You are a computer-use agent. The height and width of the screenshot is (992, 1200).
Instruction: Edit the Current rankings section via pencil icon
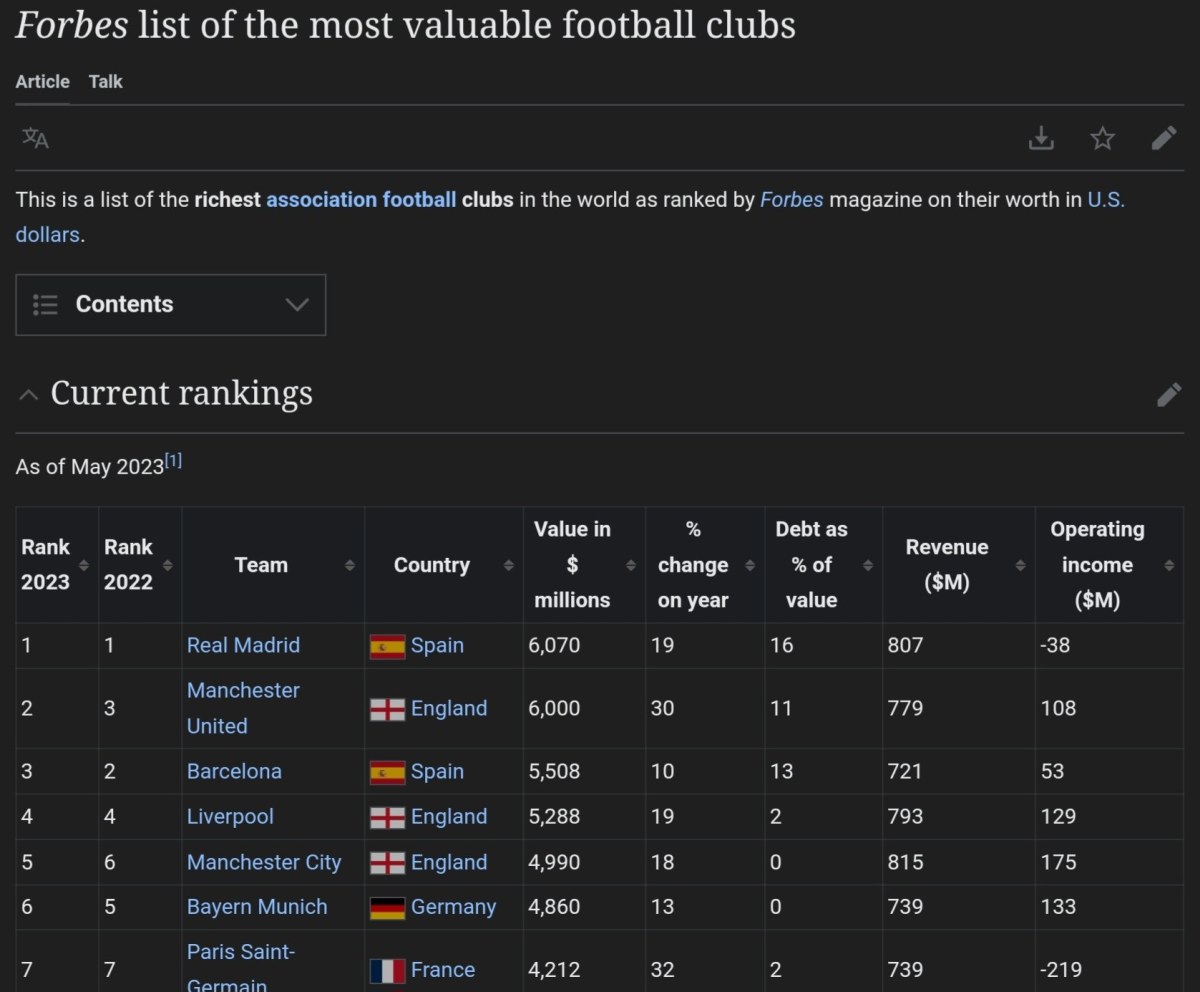tap(1168, 394)
